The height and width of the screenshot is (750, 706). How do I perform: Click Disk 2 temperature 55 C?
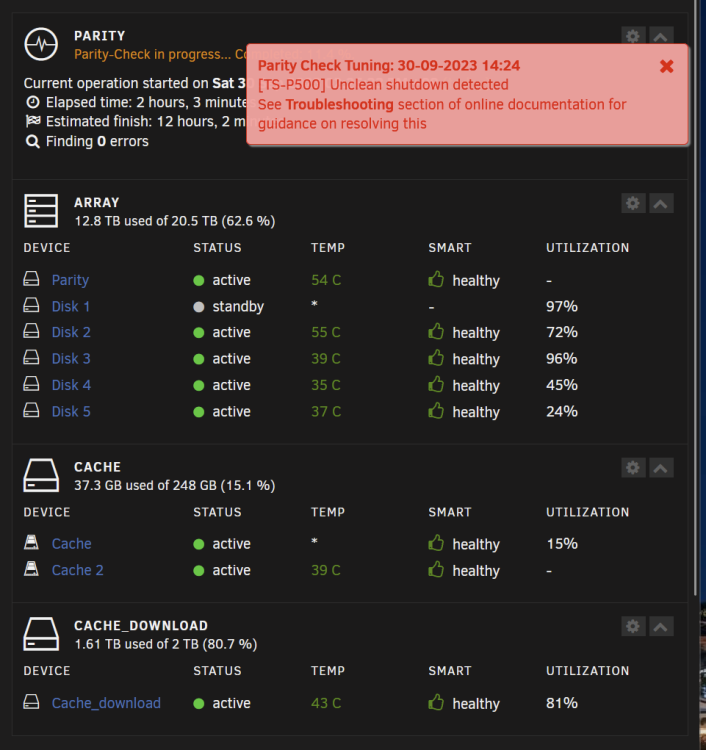[x=326, y=332]
